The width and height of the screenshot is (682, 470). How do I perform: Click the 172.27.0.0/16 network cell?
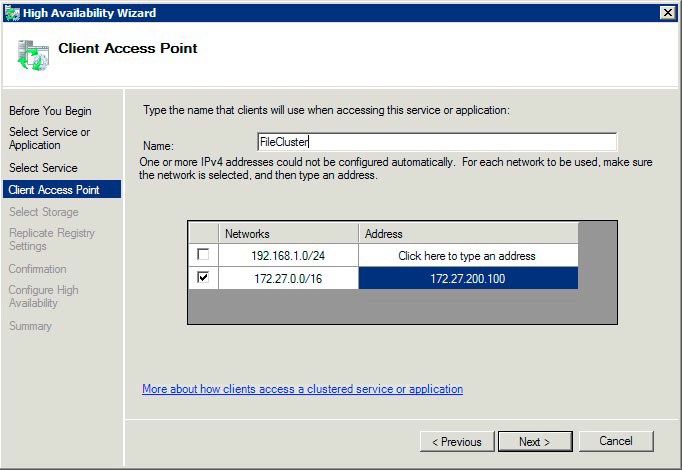point(288,278)
